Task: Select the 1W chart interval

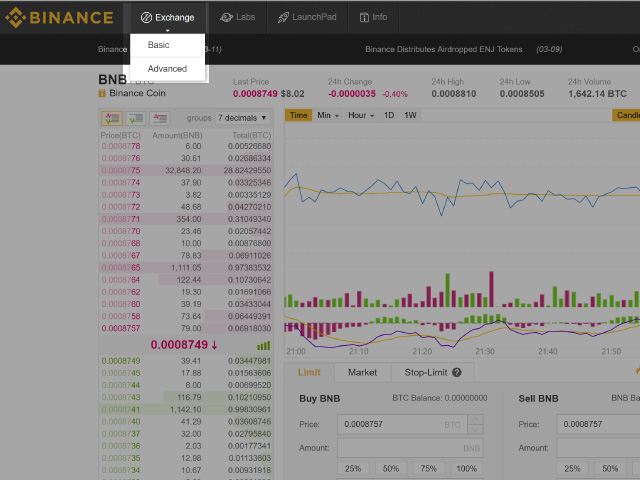Action: click(410, 115)
